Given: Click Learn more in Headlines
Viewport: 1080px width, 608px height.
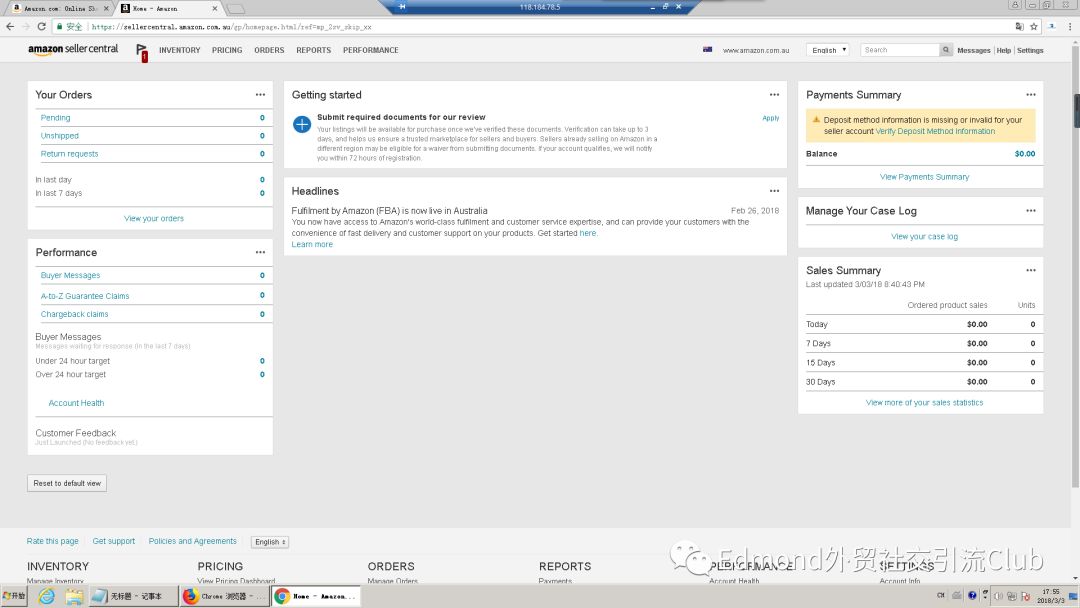Looking at the screenshot, I should pyautogui.click(x=312, y=244).
